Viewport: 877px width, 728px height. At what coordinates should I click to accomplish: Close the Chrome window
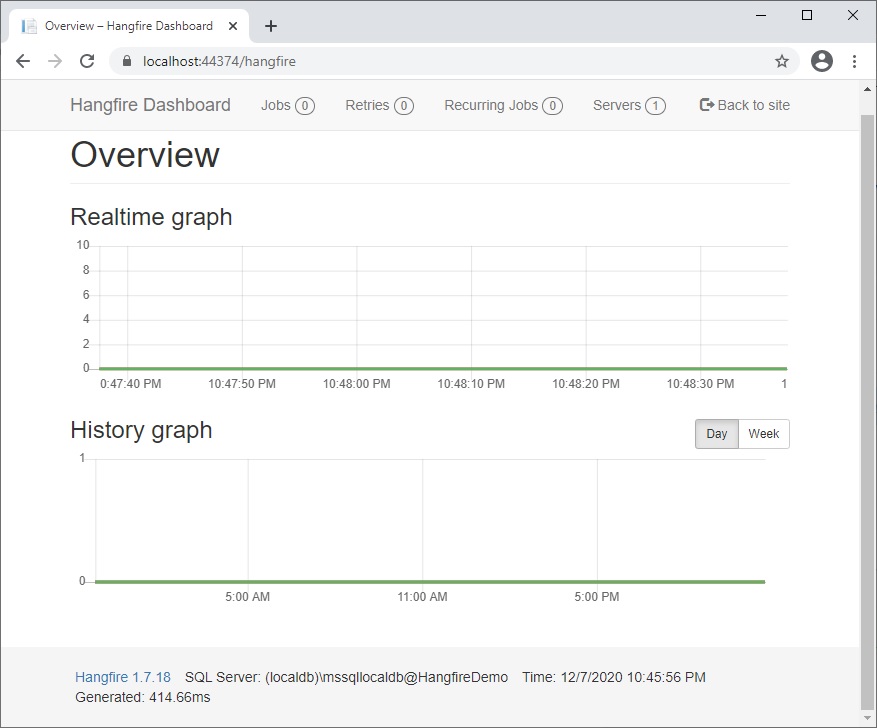(x=852, y=15)
